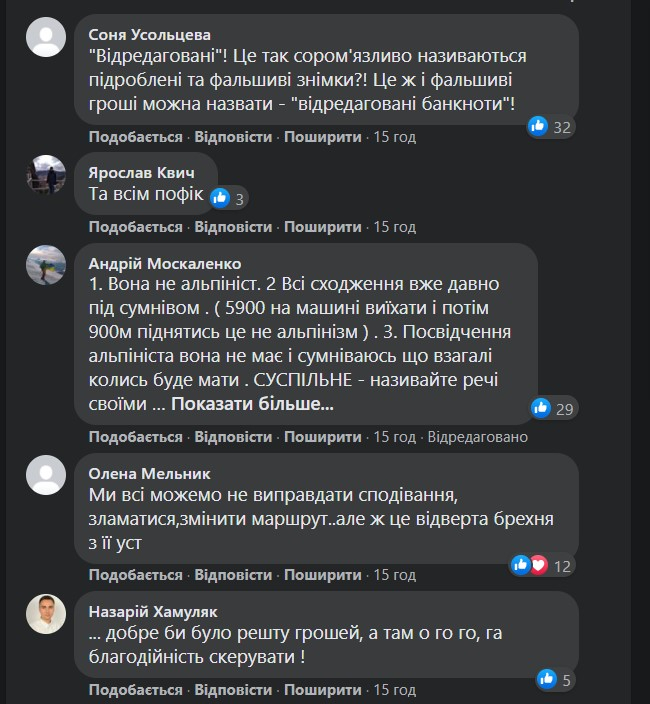This screenshot has width=650, height=704.
Task: Like Олена Мельник's comment via Подобається
Action: (x=135, y=575)
